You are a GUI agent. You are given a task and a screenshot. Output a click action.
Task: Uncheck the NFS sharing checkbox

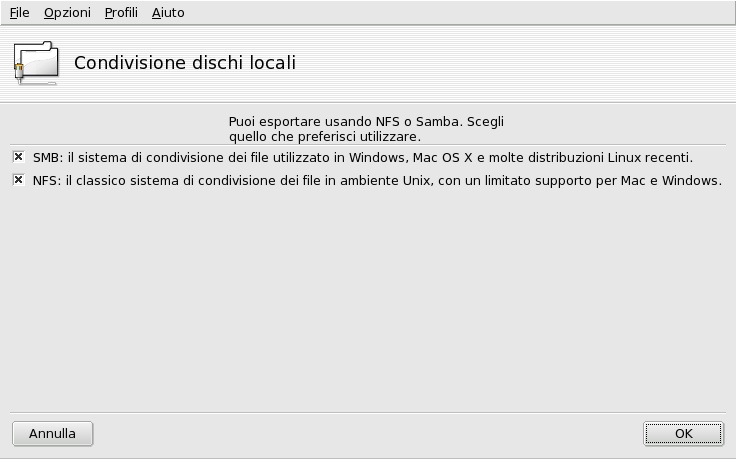18,180
